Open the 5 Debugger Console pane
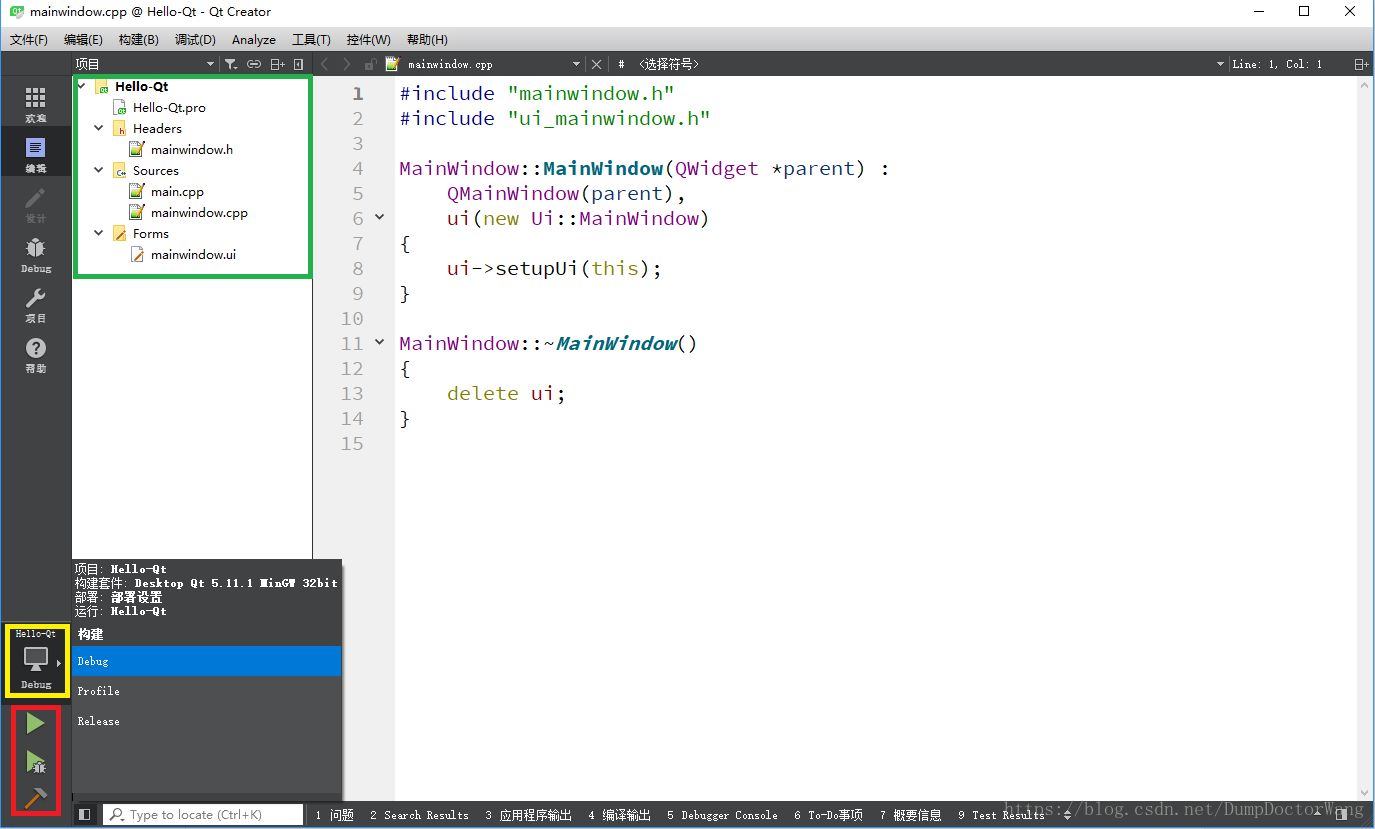Image resolution: width=1375 pixels, height=829 pixels. (722, 815)
